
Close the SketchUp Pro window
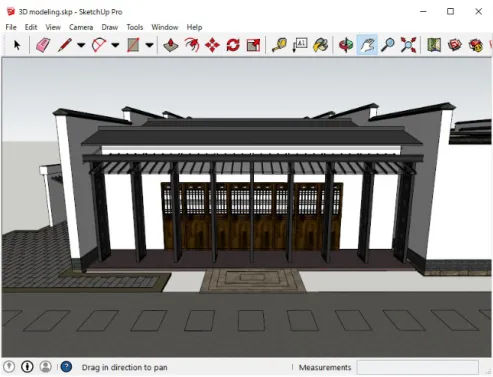478,11
